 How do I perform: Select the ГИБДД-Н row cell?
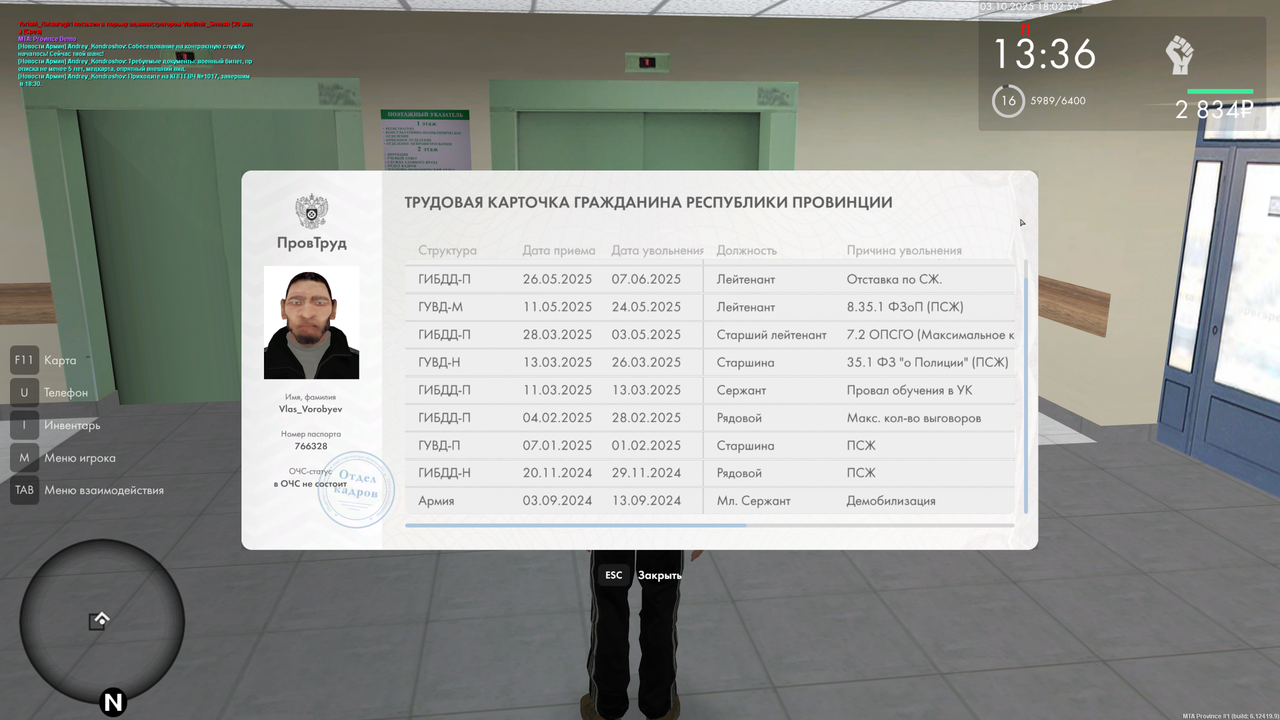(444, 473)
